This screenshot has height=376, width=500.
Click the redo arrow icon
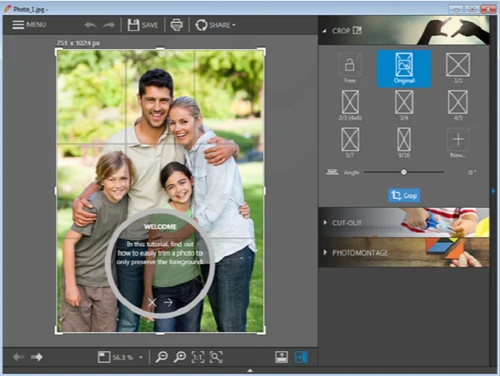point(109,25)
